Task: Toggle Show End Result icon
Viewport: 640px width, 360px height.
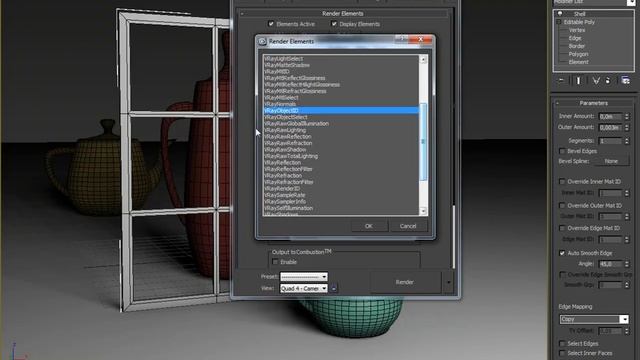Action: (x=578, y=80)
